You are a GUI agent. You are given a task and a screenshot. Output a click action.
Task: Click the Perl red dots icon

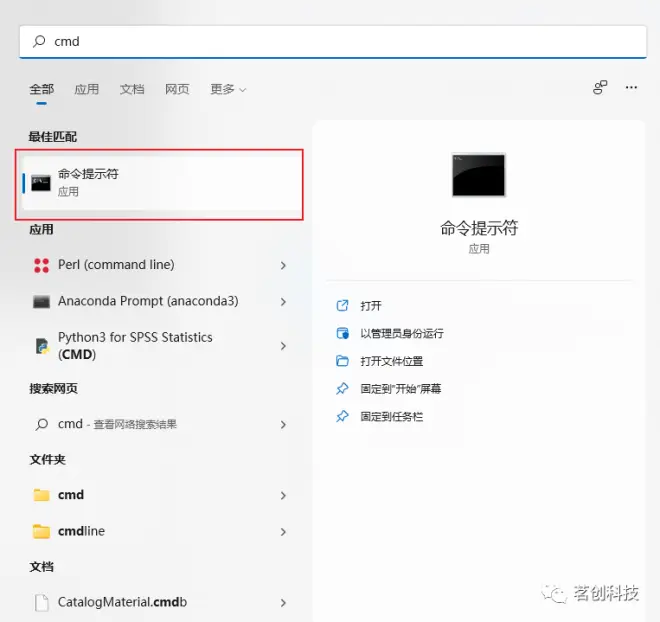point(41,266)
